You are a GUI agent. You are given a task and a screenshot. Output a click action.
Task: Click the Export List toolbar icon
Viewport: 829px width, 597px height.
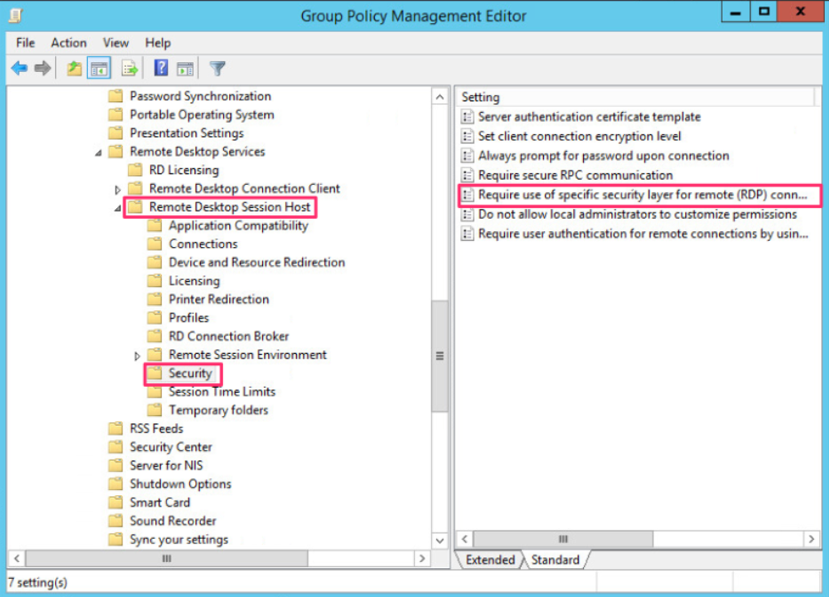(x=130, y=68)
